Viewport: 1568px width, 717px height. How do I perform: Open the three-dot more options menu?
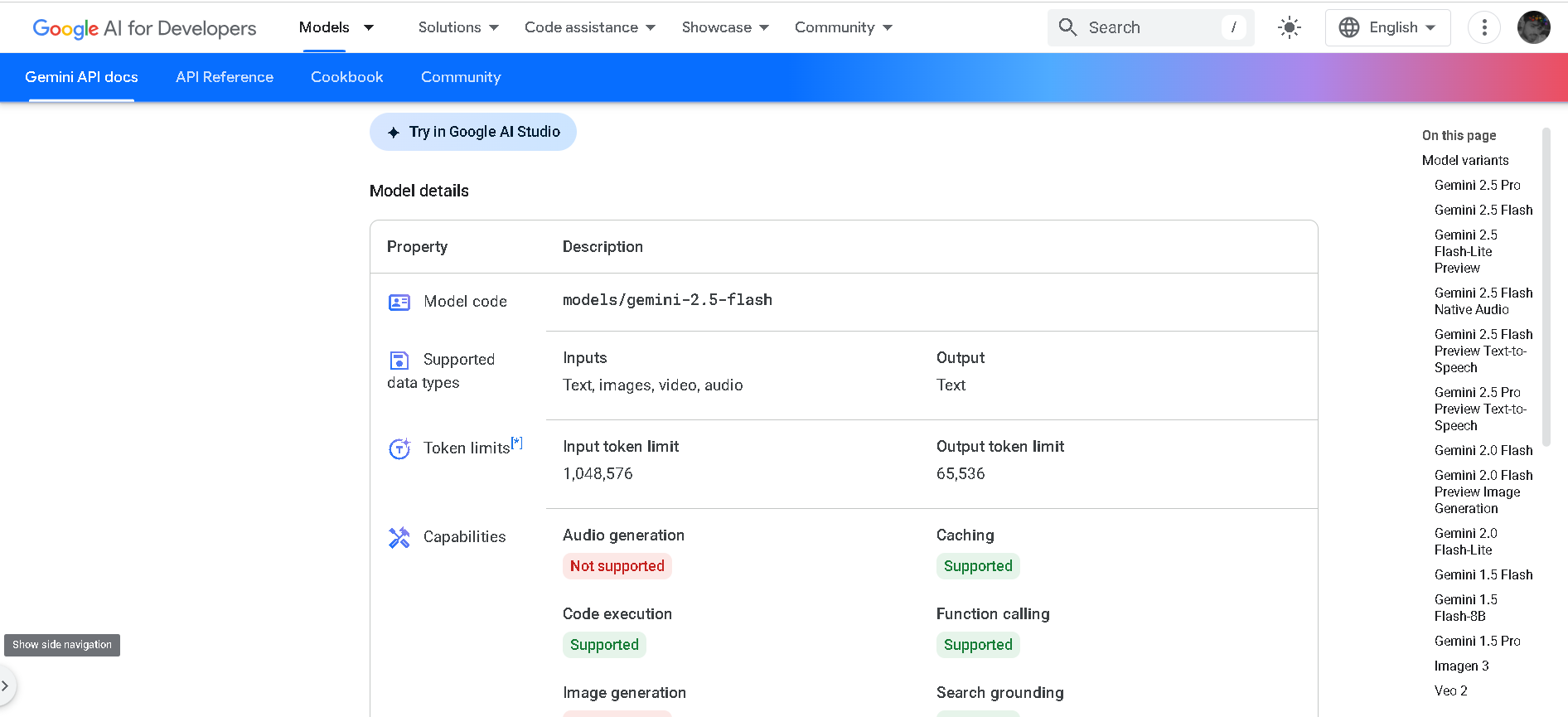coord(1484,27)
